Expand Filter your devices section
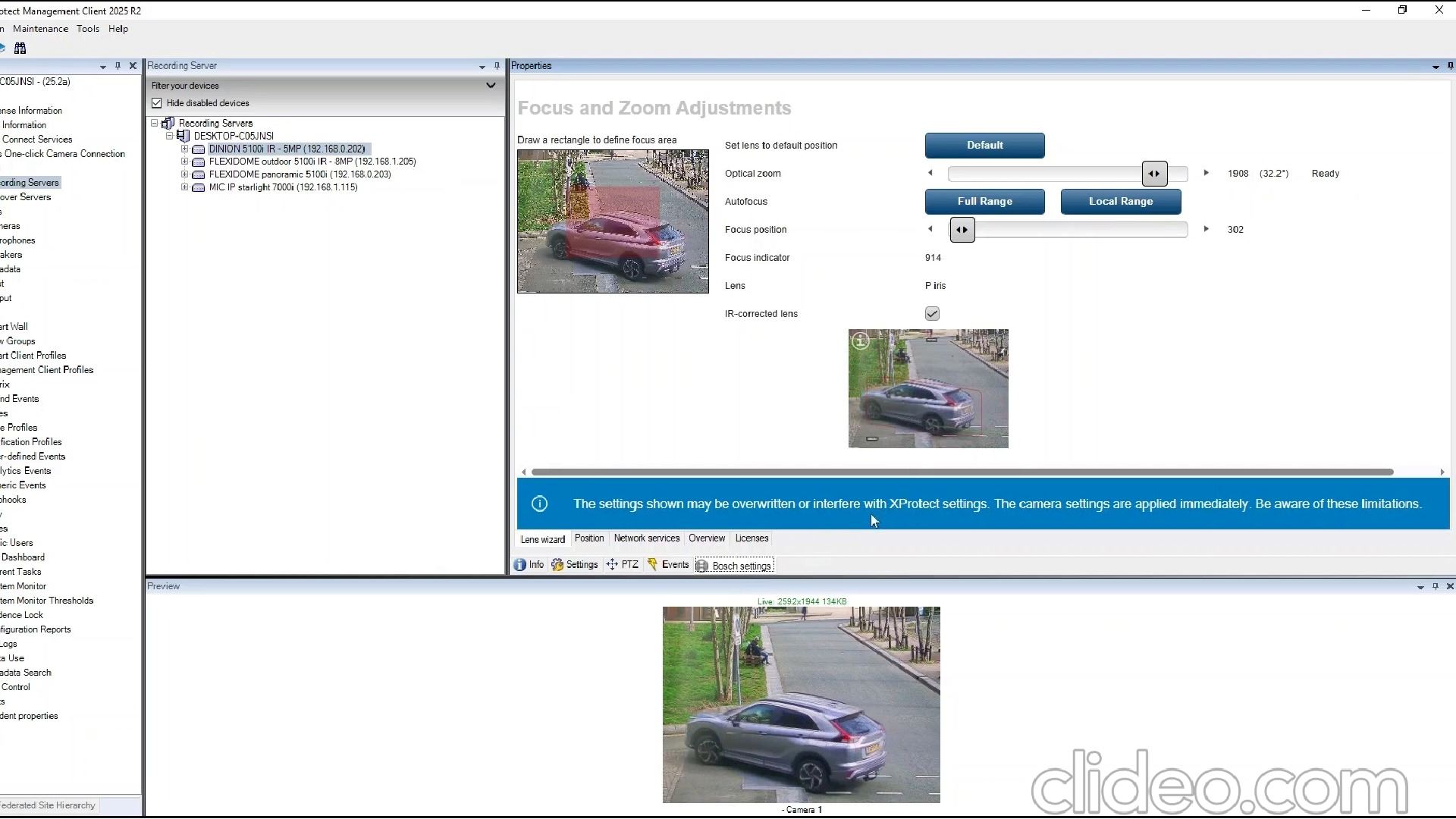The width and height of the screenshot is (1456, 819). pyautogui.click(x=491, y=86)
